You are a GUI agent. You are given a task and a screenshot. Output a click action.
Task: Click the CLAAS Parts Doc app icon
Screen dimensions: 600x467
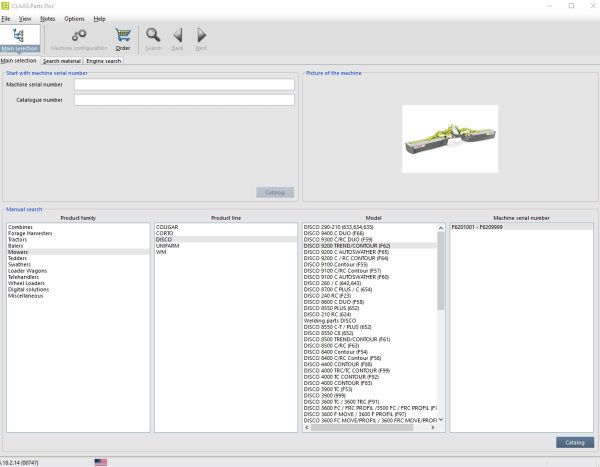5,6
